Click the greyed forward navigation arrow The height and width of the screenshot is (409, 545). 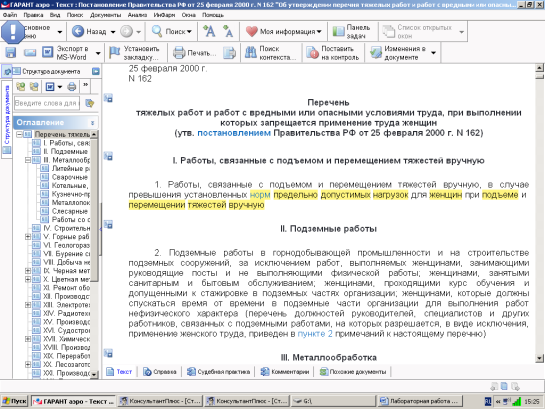point(126,31)
